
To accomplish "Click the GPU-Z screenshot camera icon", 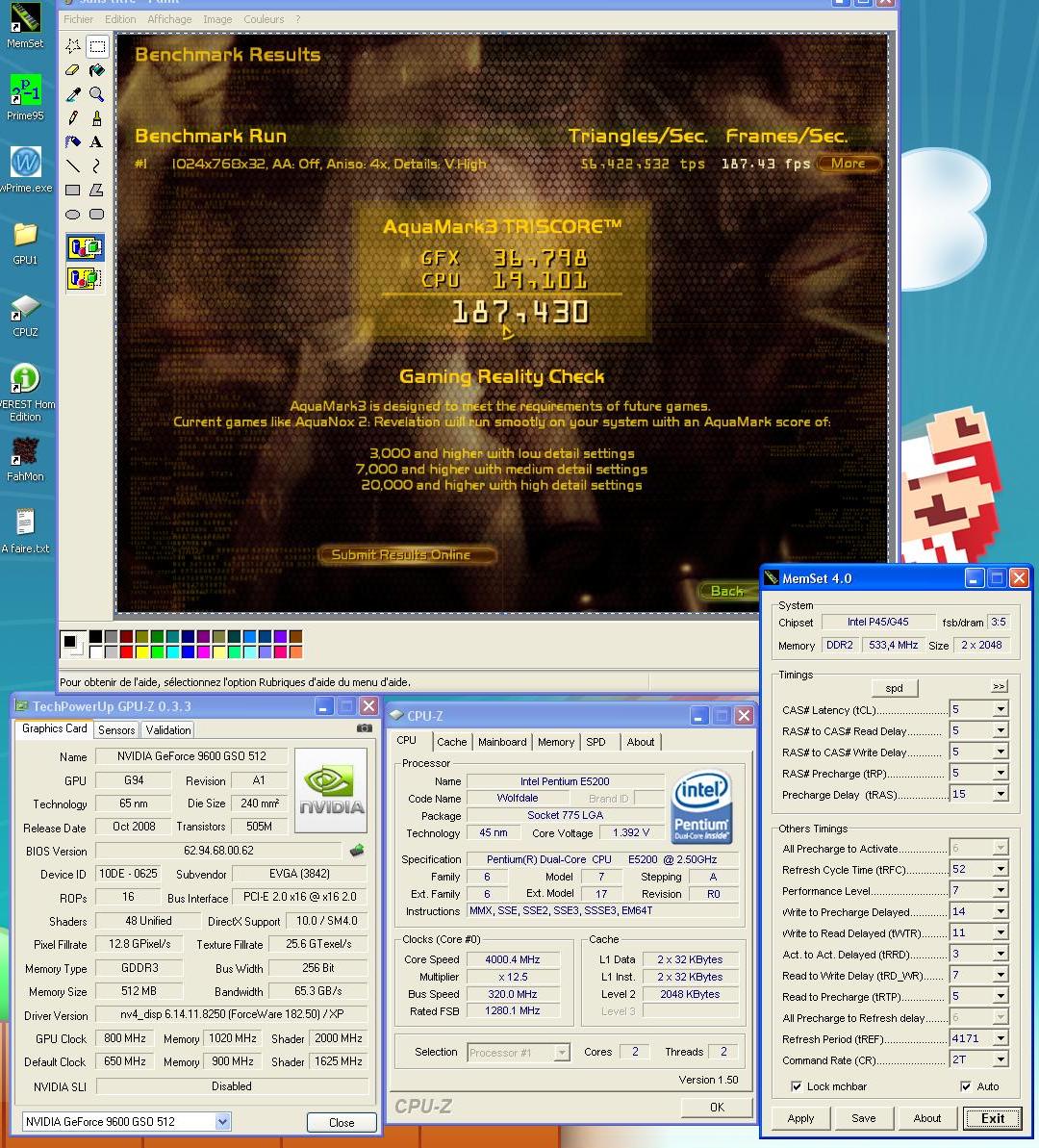I will coord(364,728).
